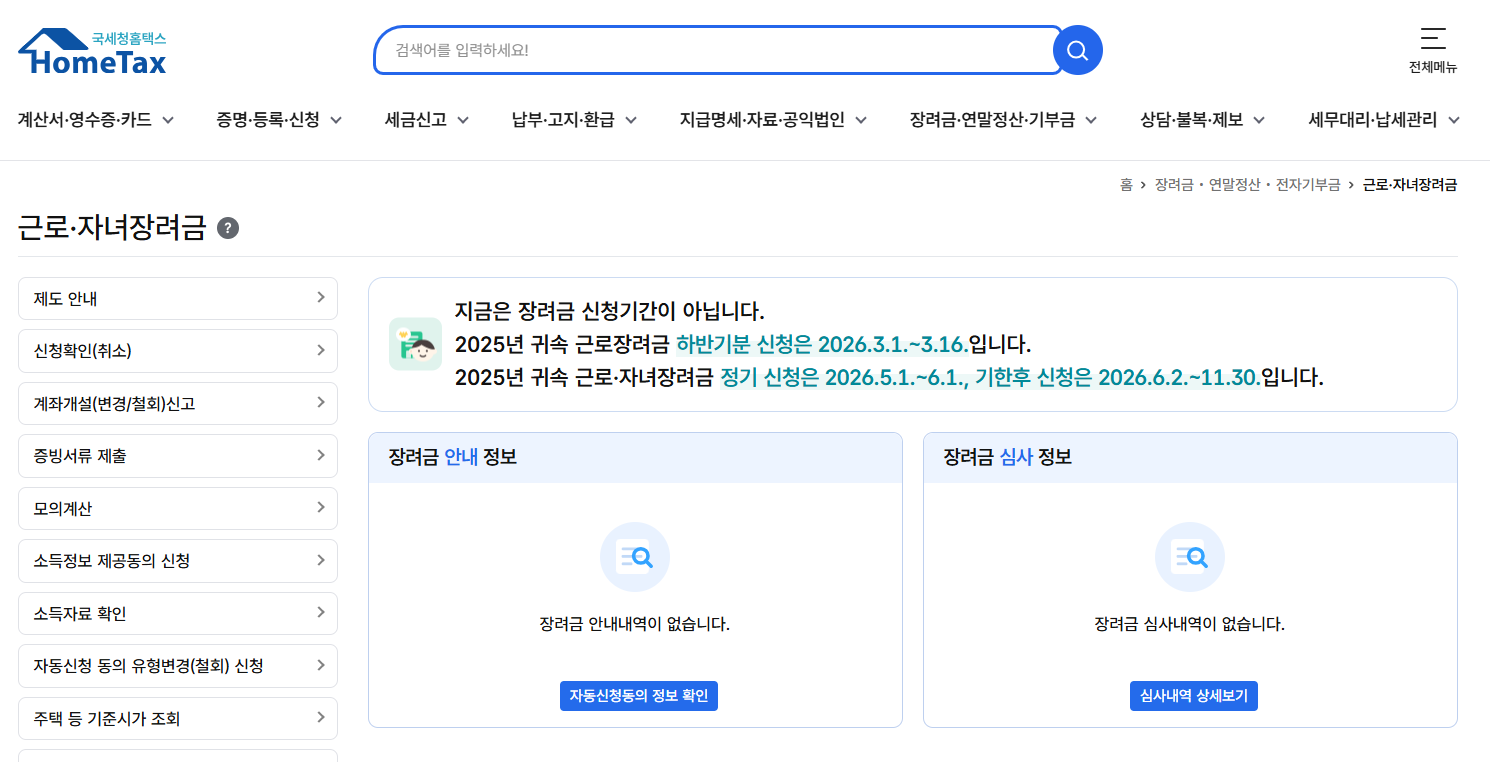Click the character icon in the notice banner
Screen dimensions: 1490x762
click(415, 344)
